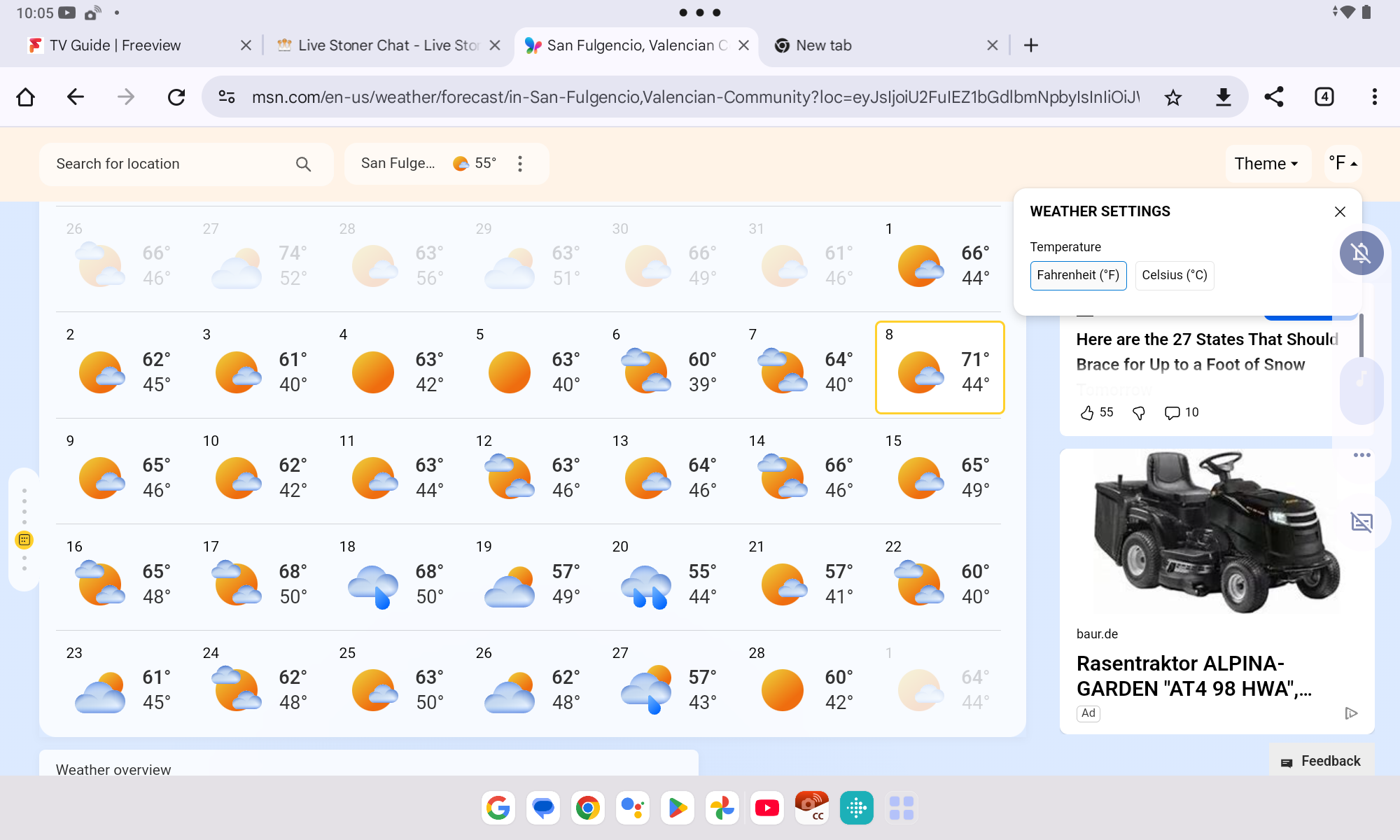Switch to Live Stoner Chat tab
This screenshot has width=1400, height=840.
tap(388, 45)
